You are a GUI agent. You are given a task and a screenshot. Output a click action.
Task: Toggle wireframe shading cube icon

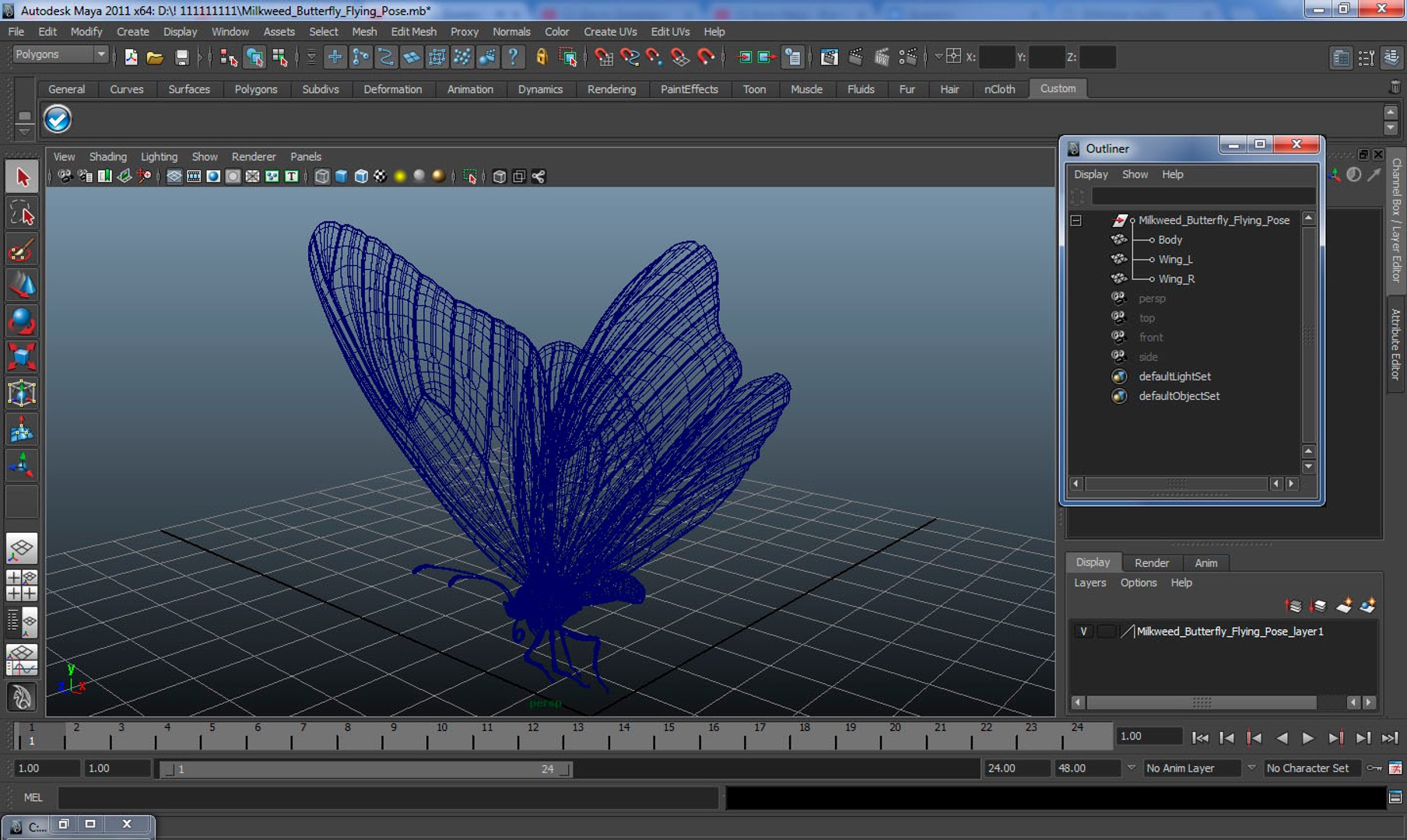click(321, 177)
